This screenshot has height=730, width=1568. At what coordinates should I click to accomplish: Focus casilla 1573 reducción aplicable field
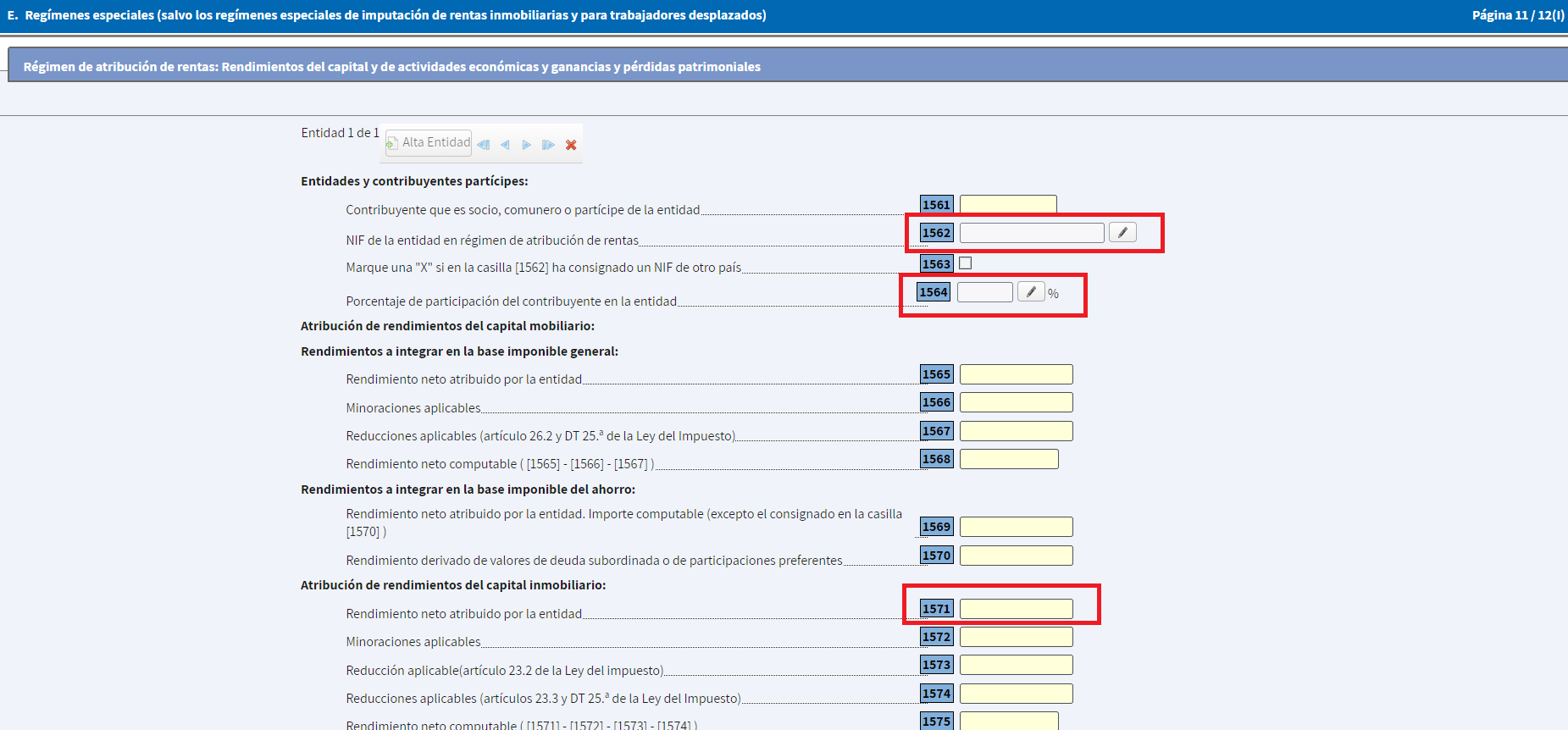click(x=1016, y=665)
